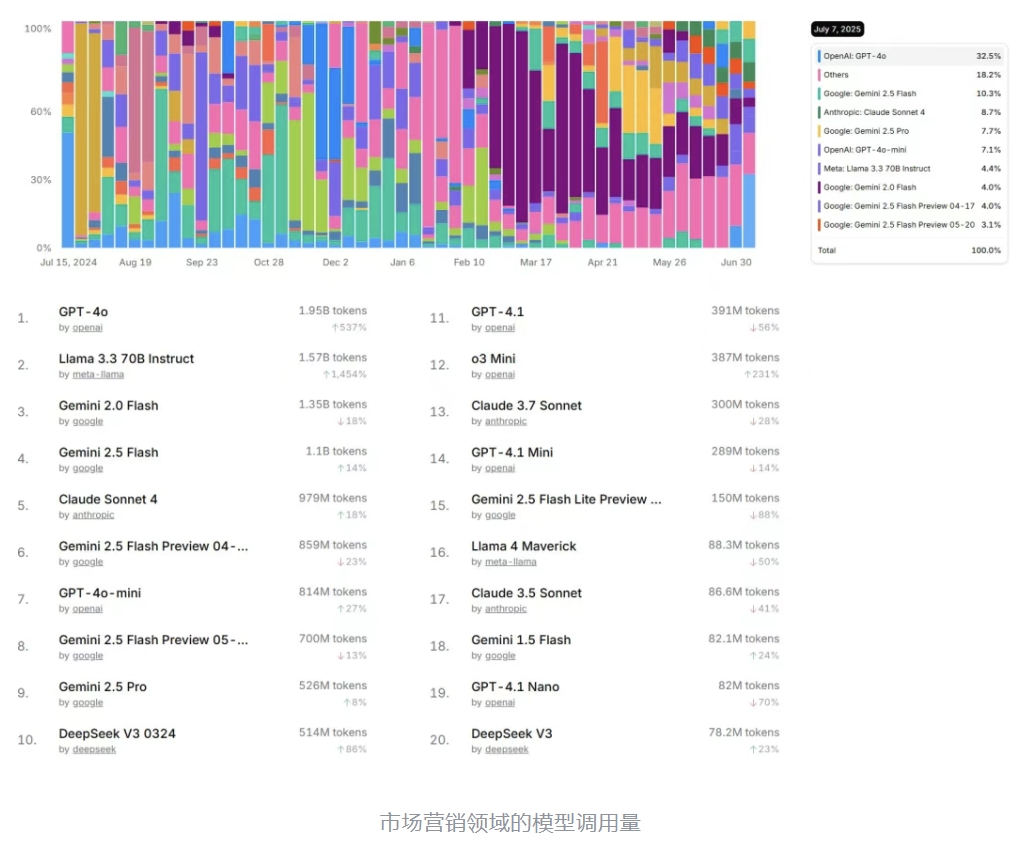
Task: Visit the deepseek link under DeepSeek V3 rank 20
Action: pyautogui.click(x=506, y=749)
